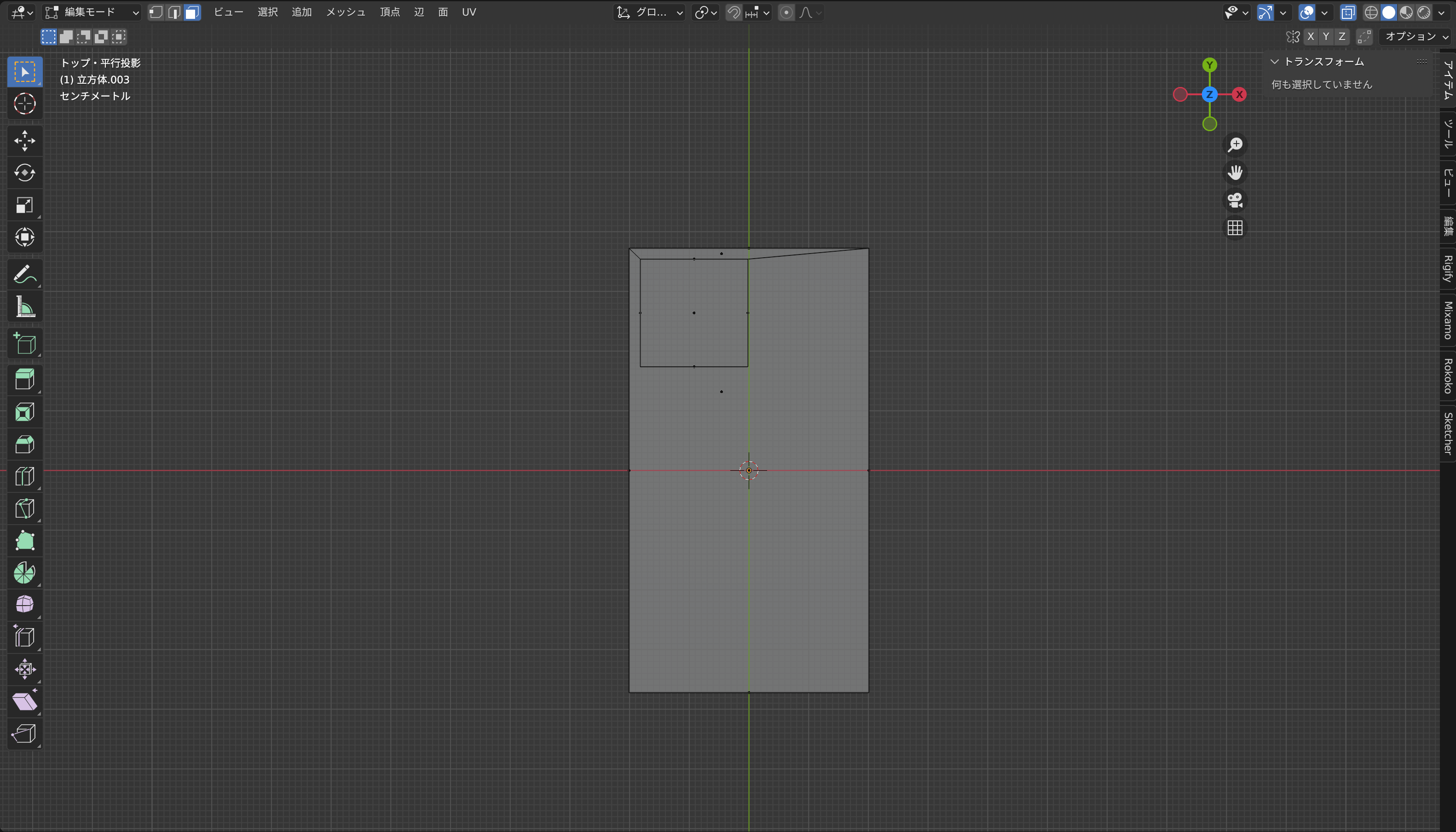
Task: Select the Extrude Region tool
Action: (x=24, y=380)
